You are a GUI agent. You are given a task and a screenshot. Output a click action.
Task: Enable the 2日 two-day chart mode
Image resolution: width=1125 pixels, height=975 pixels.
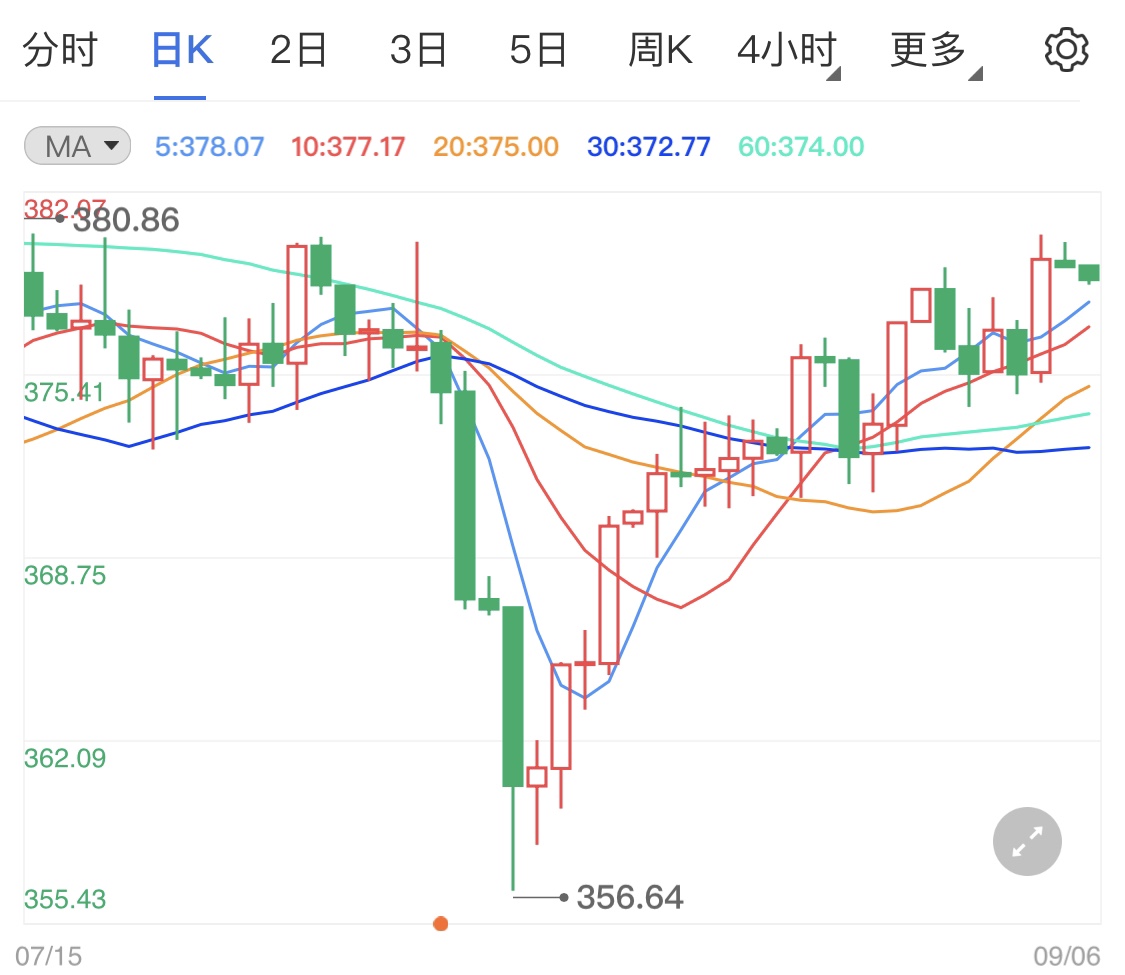(296, 49)
